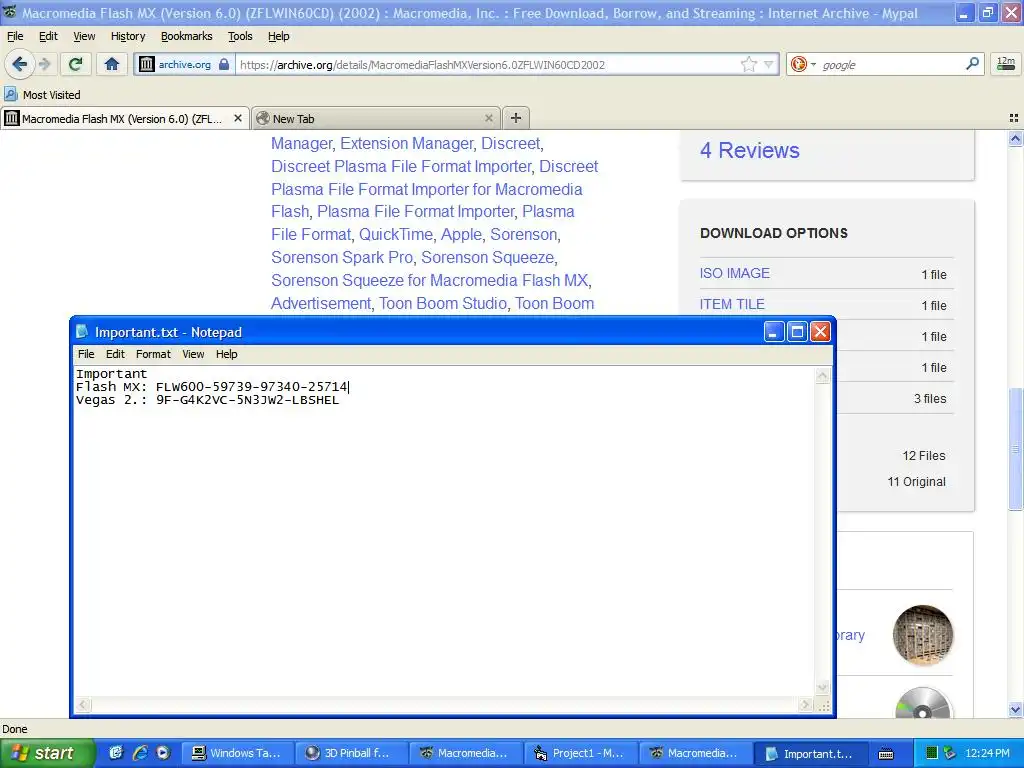Open the browser Edit menu
Viewport: 1024px width, 768px height.
pos(48,36)
